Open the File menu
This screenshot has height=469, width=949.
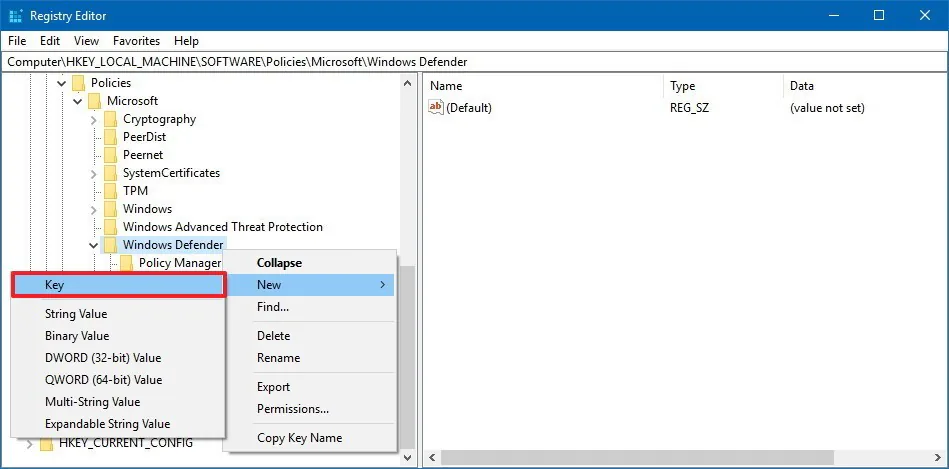point(17,41)
